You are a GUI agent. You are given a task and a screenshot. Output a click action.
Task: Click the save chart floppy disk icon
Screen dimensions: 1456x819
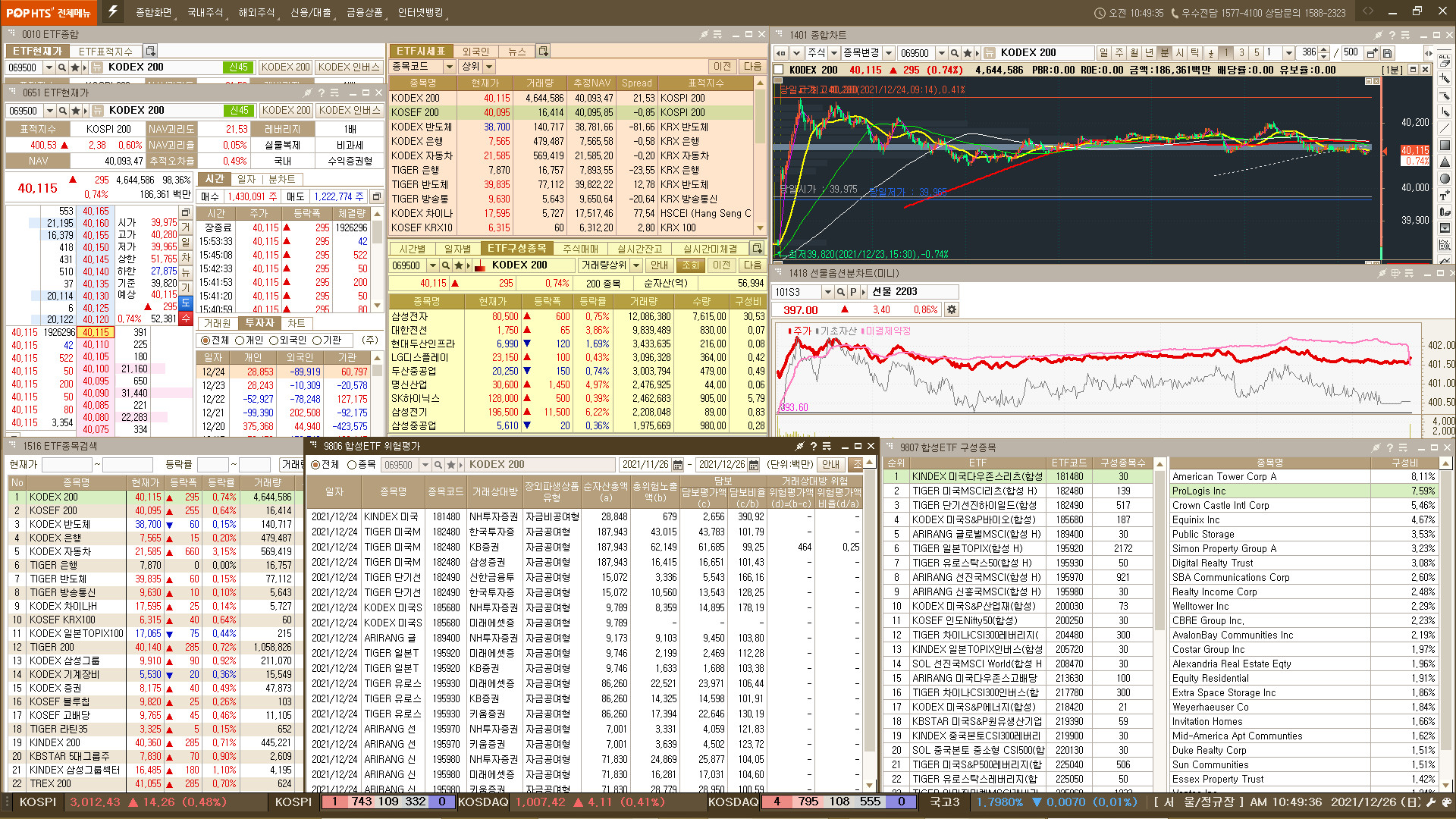click(x=1387, y=53)
